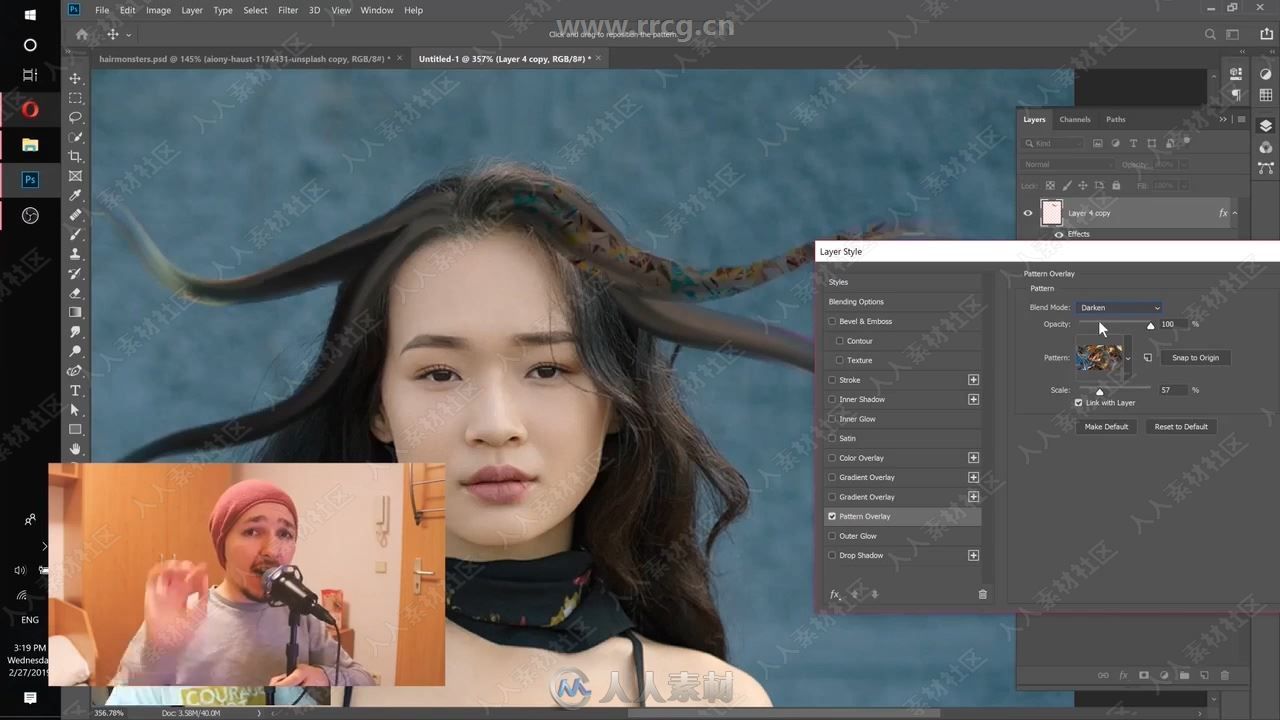Click the Snap to Origin button

(1195, 358)
